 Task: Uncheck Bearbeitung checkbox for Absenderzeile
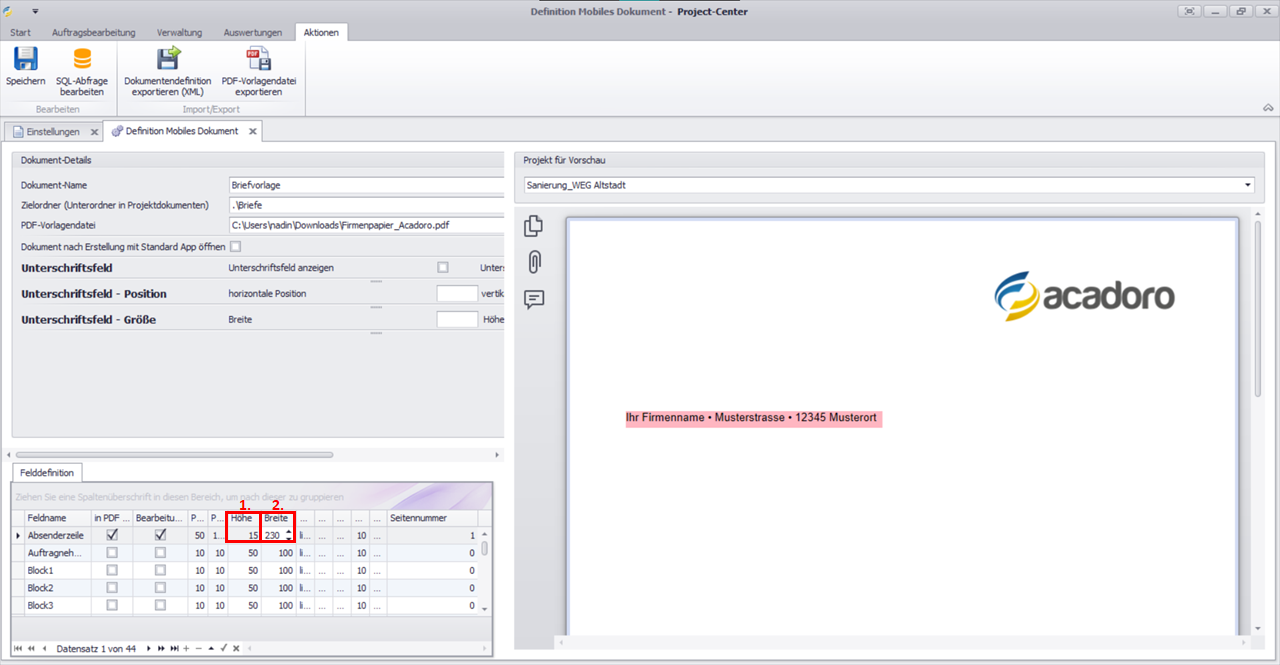click(x=160, y=535)
